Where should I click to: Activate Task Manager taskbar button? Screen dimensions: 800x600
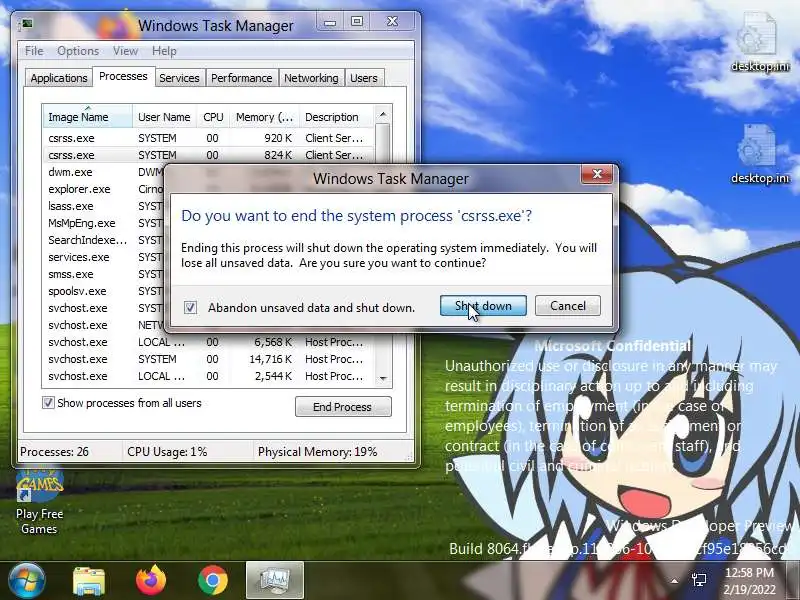pos(275,580)
